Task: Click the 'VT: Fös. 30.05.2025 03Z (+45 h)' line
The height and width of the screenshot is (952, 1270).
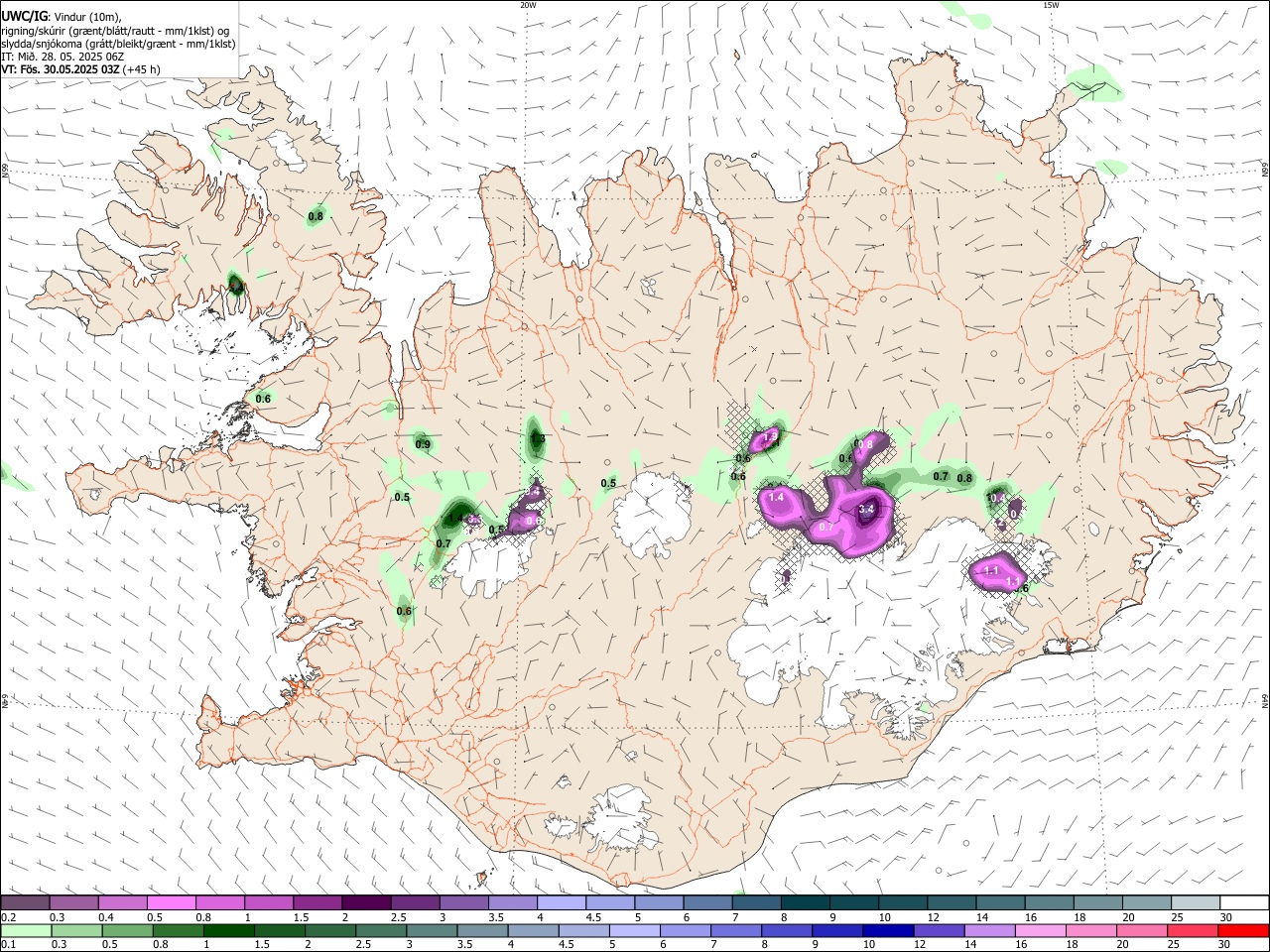Action: [x=80, y=70]
